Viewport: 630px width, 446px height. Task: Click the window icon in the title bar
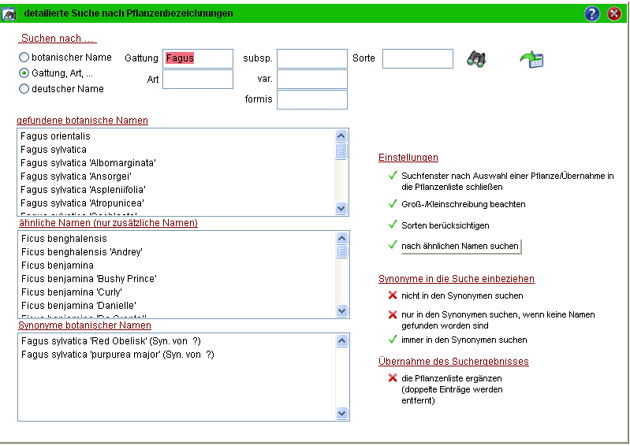[8, 14]
